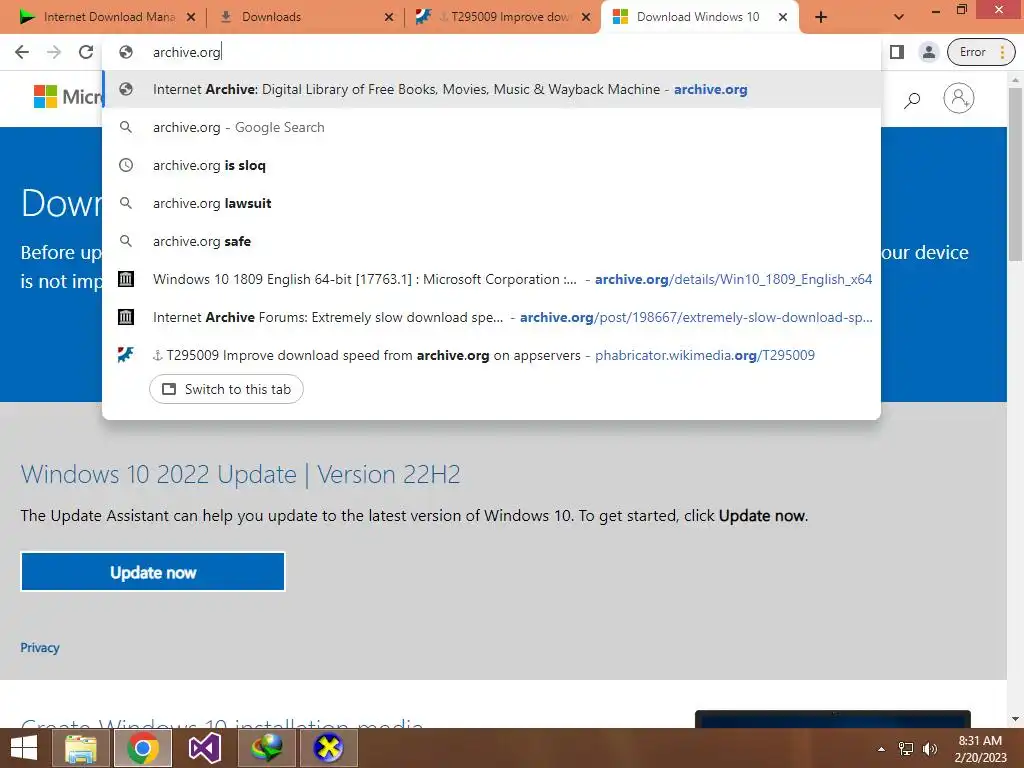
Task: Open Internet Archive Forums slow download suggestion
Action: point(491,317)
